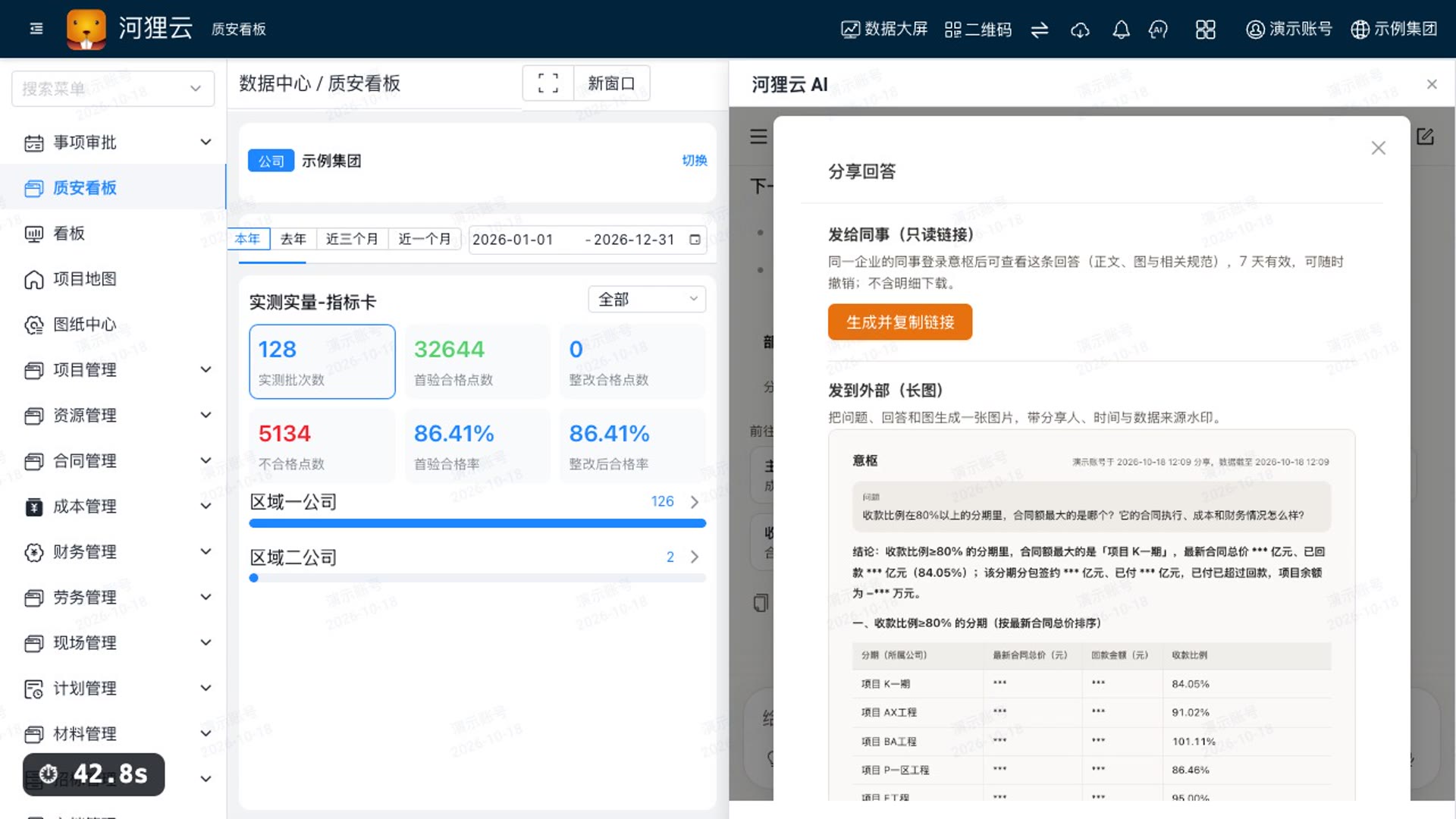Click the 切换 company link
Screen dimensions: 1456x819
pos(695,160)
